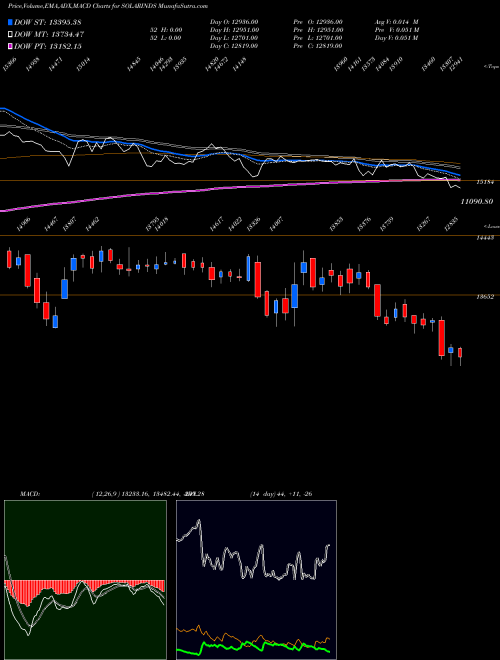Click the tall blue candlestick near 13652 line
Viewport: 500px width, 660px height.
click(295, 296)
